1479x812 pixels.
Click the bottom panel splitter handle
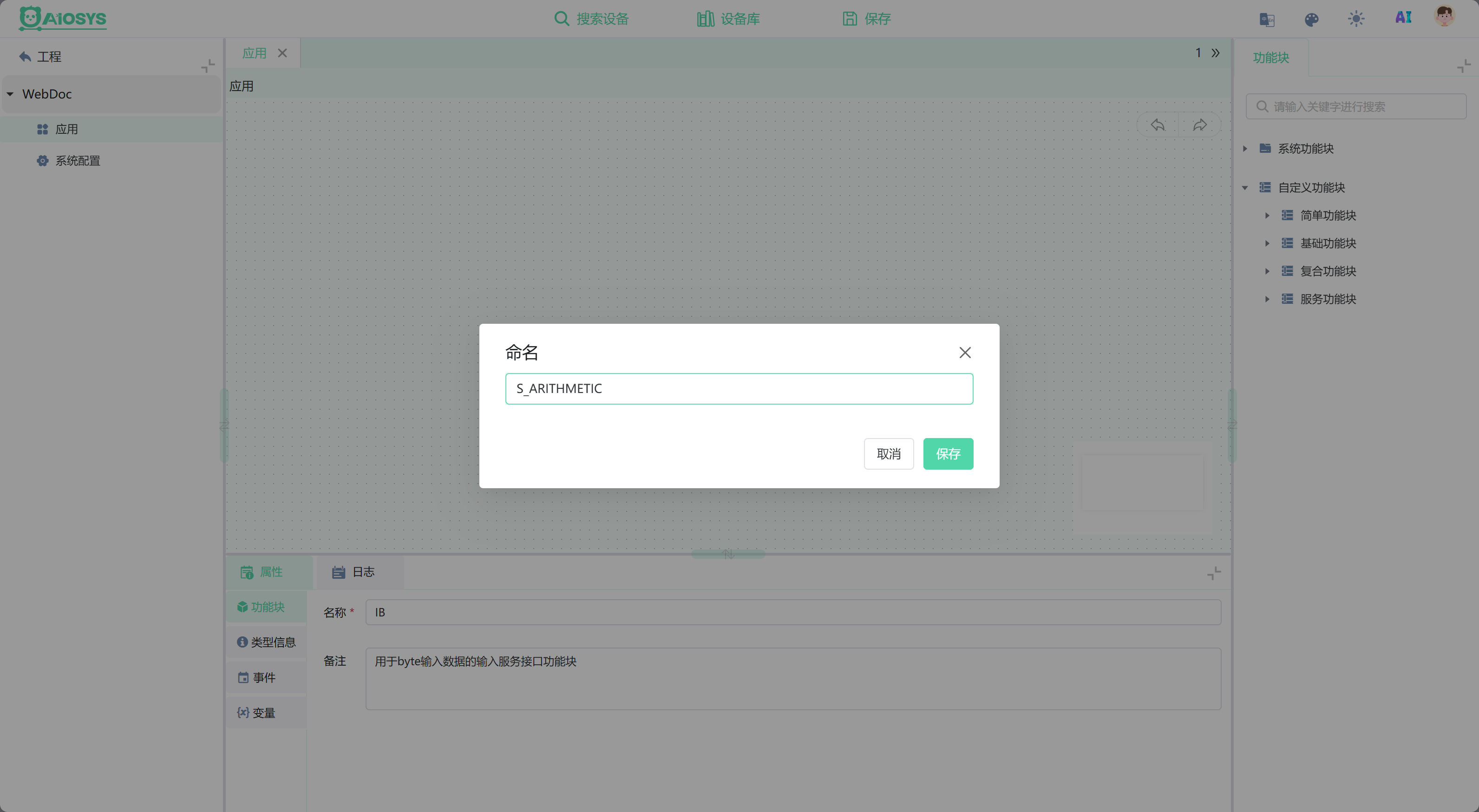pyautogui.click(x=728, y=554)
